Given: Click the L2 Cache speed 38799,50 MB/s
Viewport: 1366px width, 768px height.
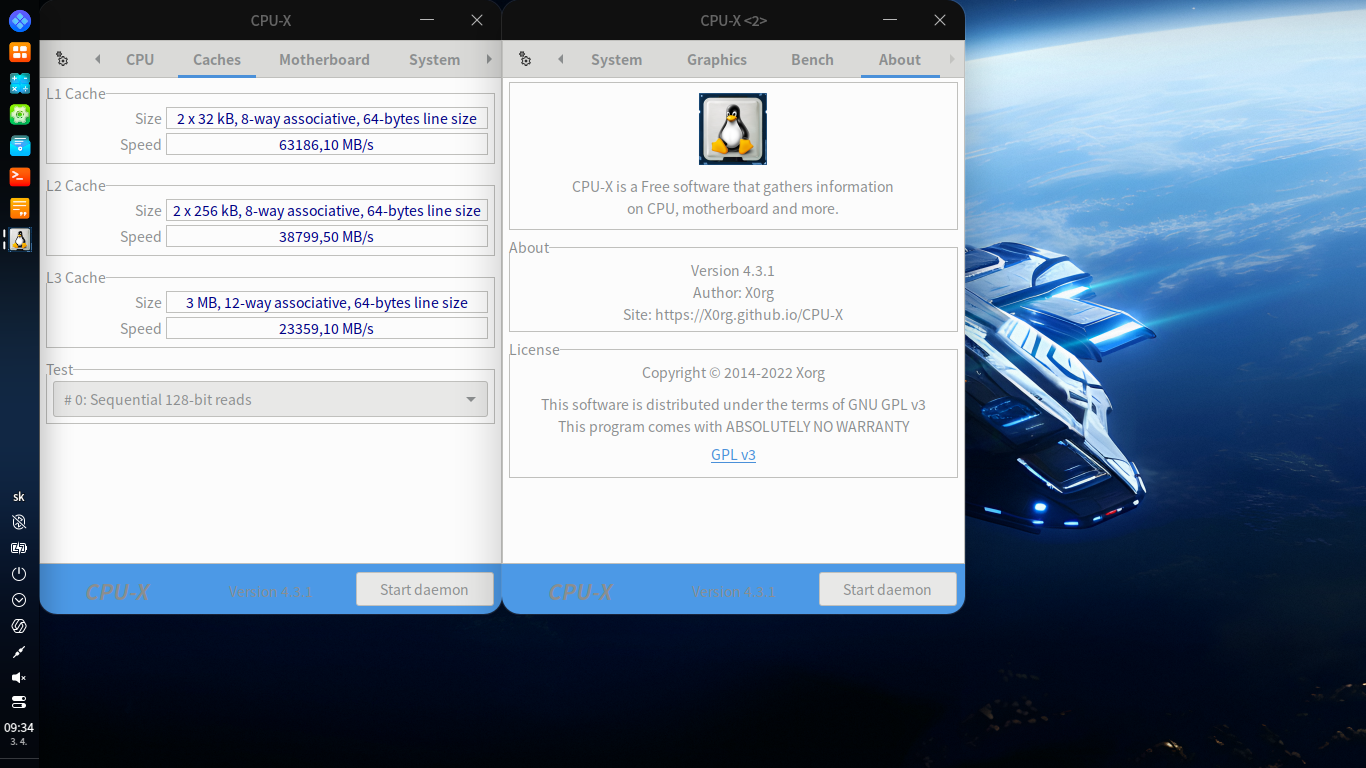Looking at the screenshot, I should pos(327,236).
